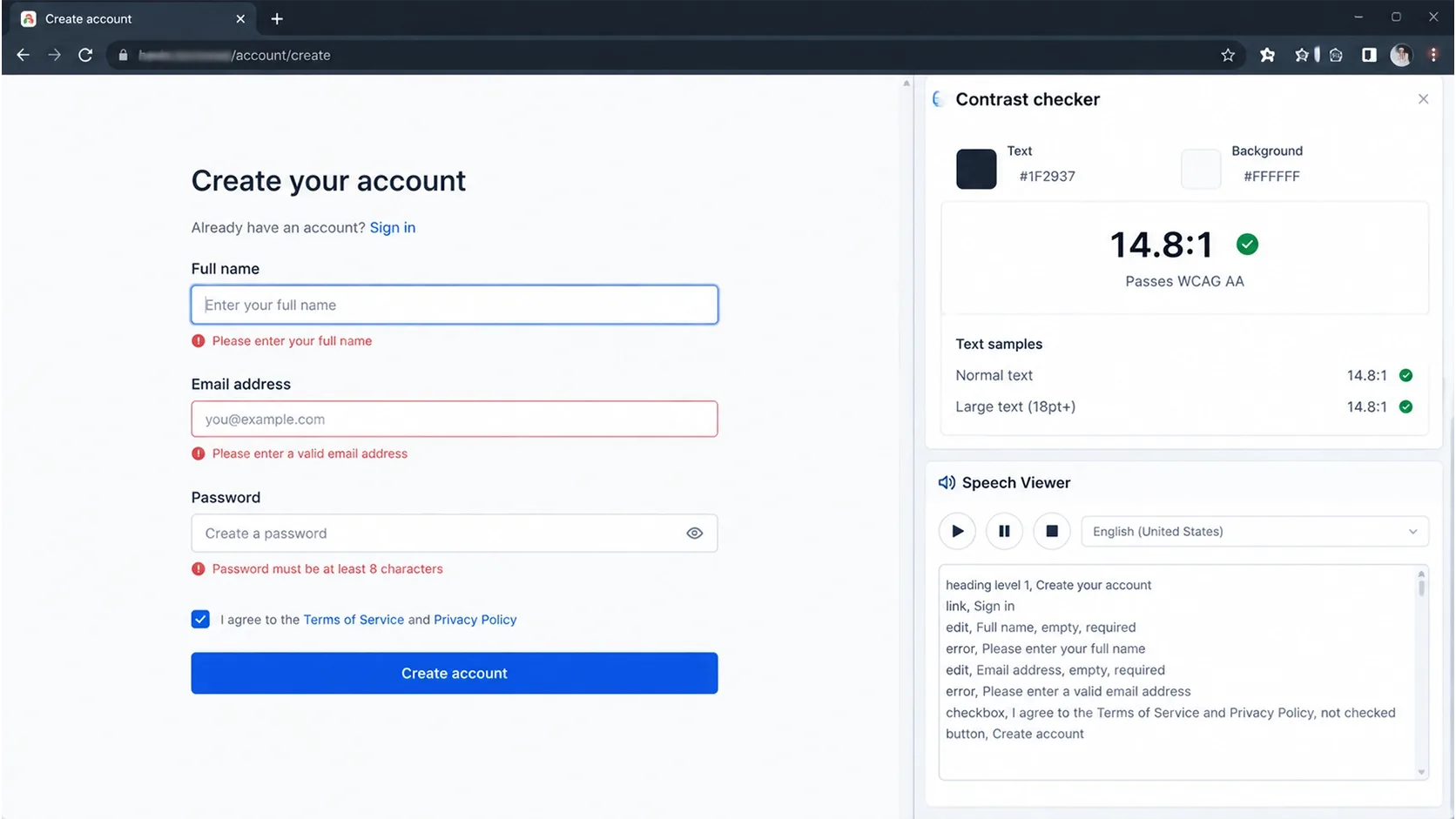The width and height of the screenshot is (1456, 819).
Task: Pause speech in Speech Viewer
Action: point(1004,531)
